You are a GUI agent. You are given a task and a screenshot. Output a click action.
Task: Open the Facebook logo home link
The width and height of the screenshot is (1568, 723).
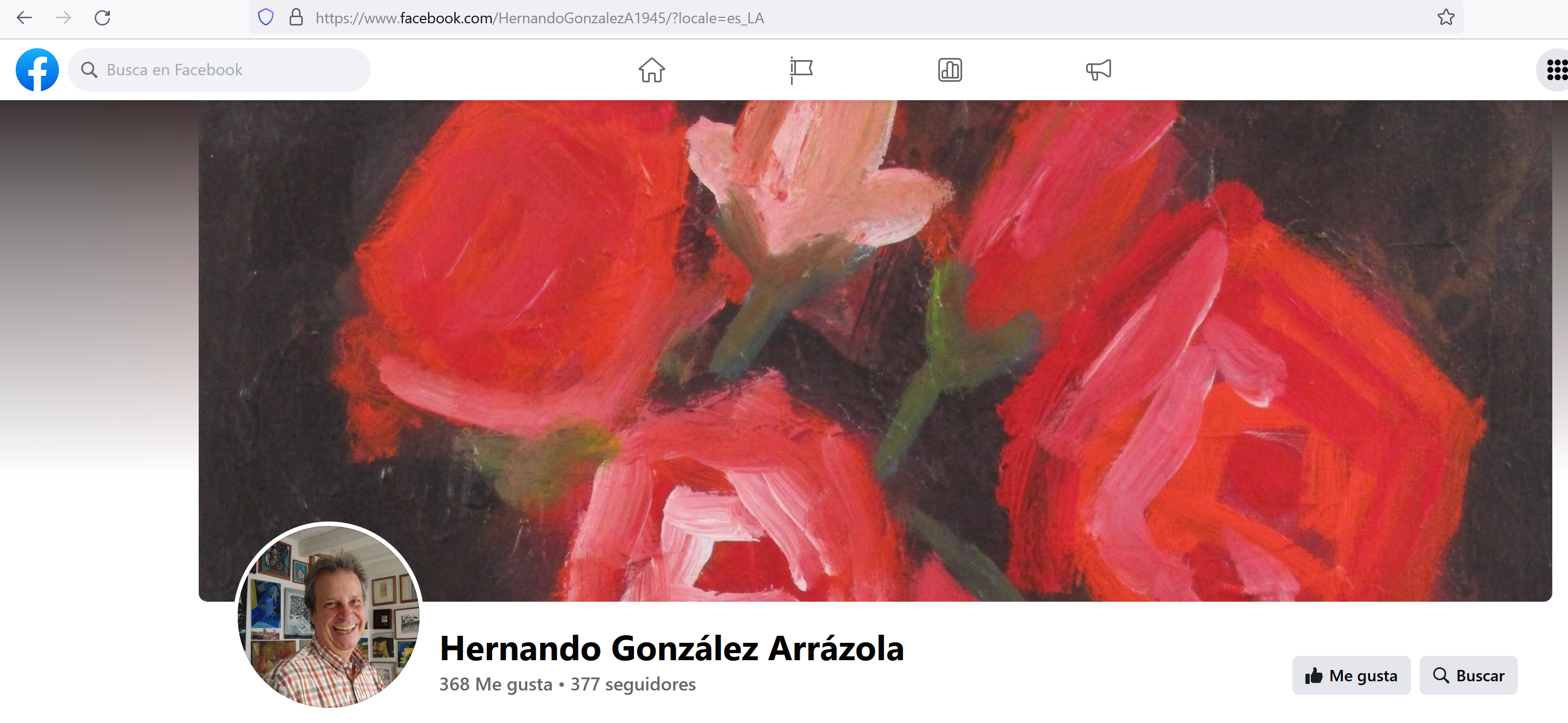pyautogui.click(x=37, y=70)
